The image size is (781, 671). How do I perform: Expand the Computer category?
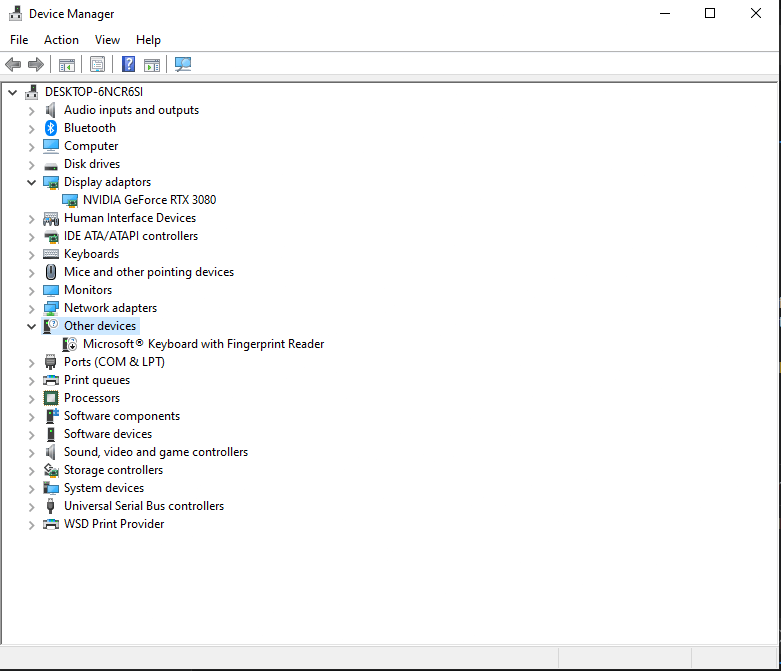[x=31, y=147]
